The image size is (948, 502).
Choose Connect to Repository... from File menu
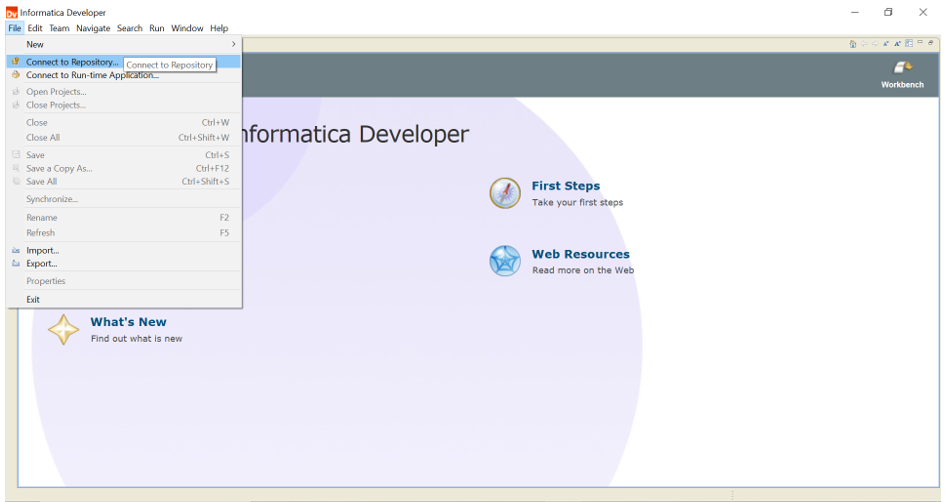tap(123, 62)
